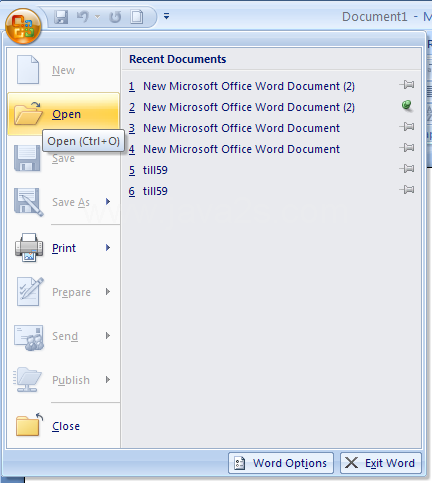Image resolution: width=432 pixels, height=483 pixels.
Task: Click the Save As disk-and-pencil icon
Action: click(28, 202)
